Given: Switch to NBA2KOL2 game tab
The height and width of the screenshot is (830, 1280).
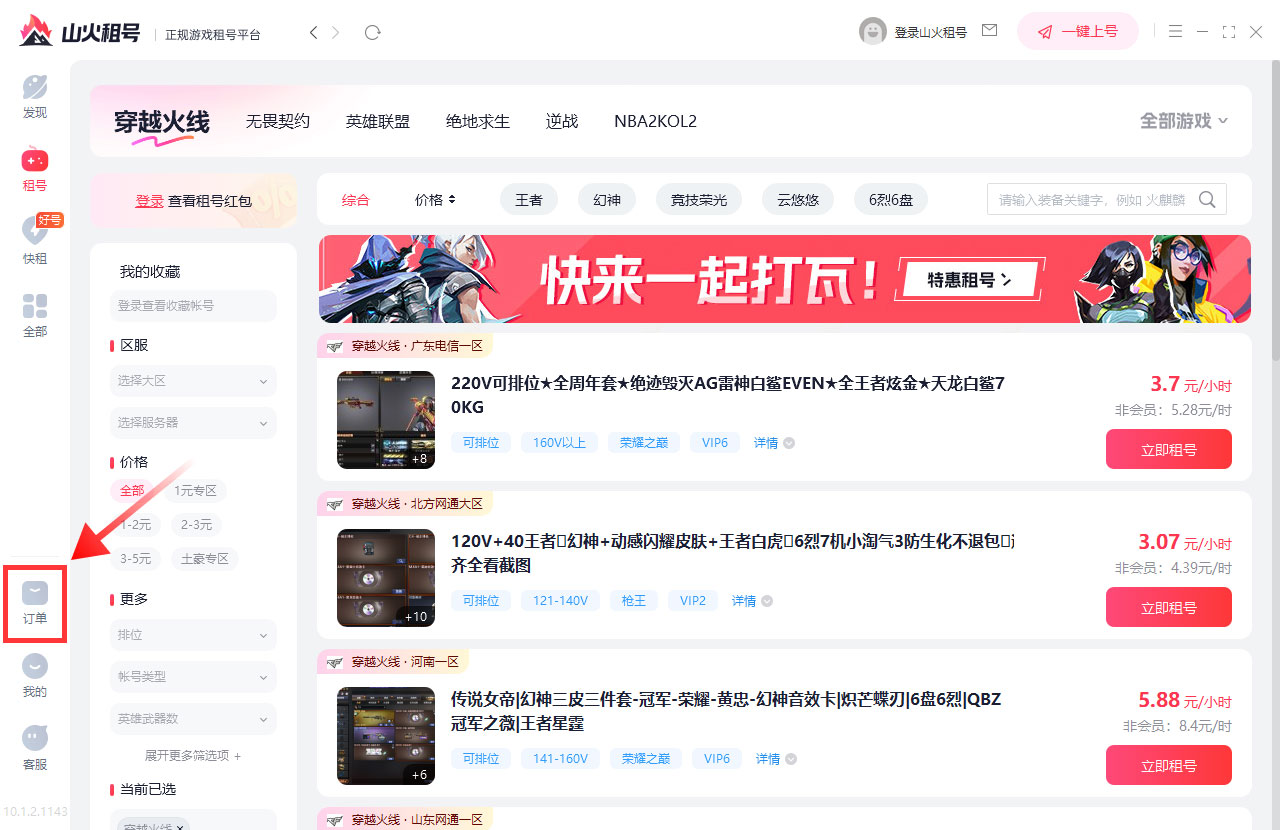Looking at the screenshot, I should [655, 121].
